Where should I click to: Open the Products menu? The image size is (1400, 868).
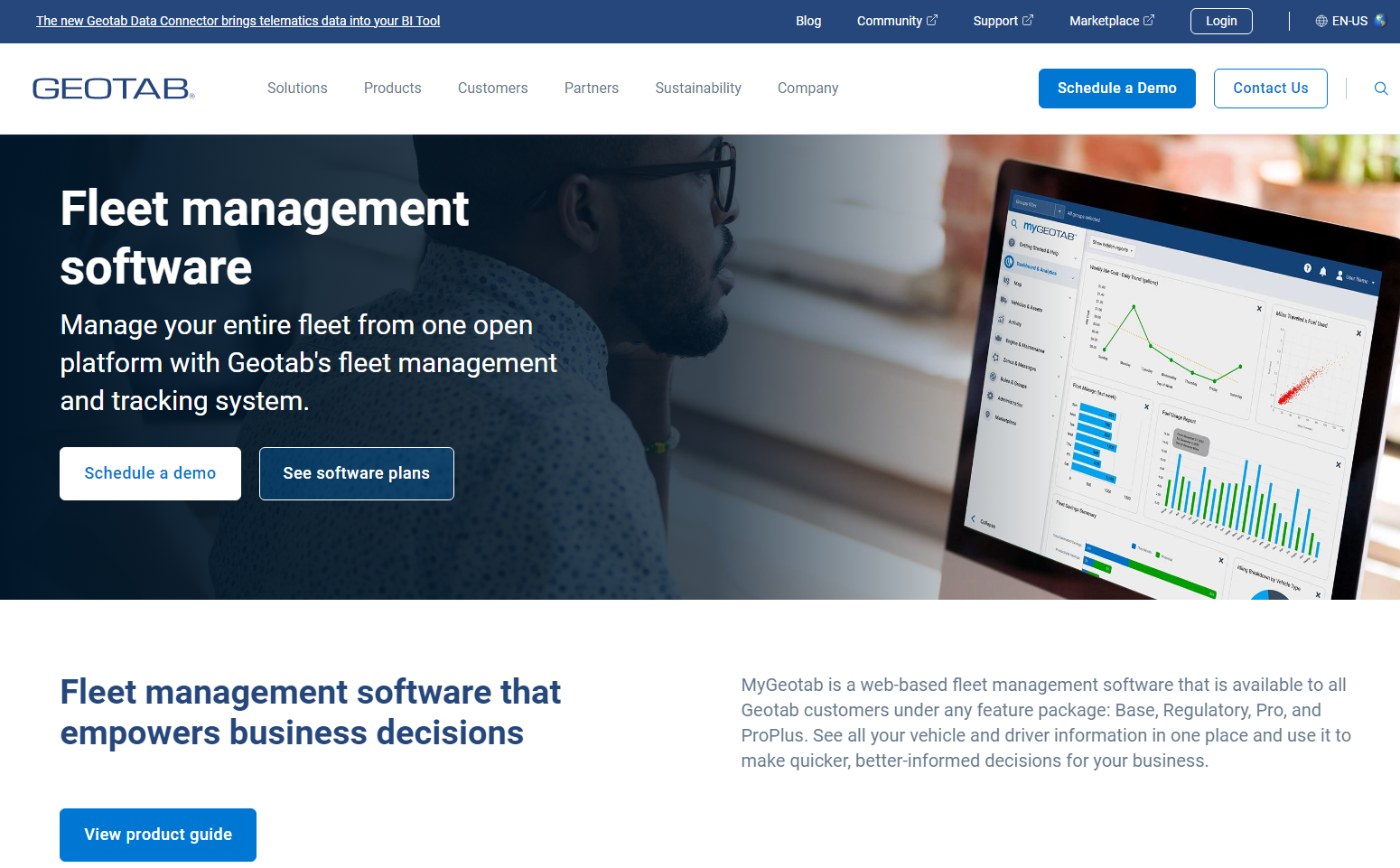pos(393,88)
